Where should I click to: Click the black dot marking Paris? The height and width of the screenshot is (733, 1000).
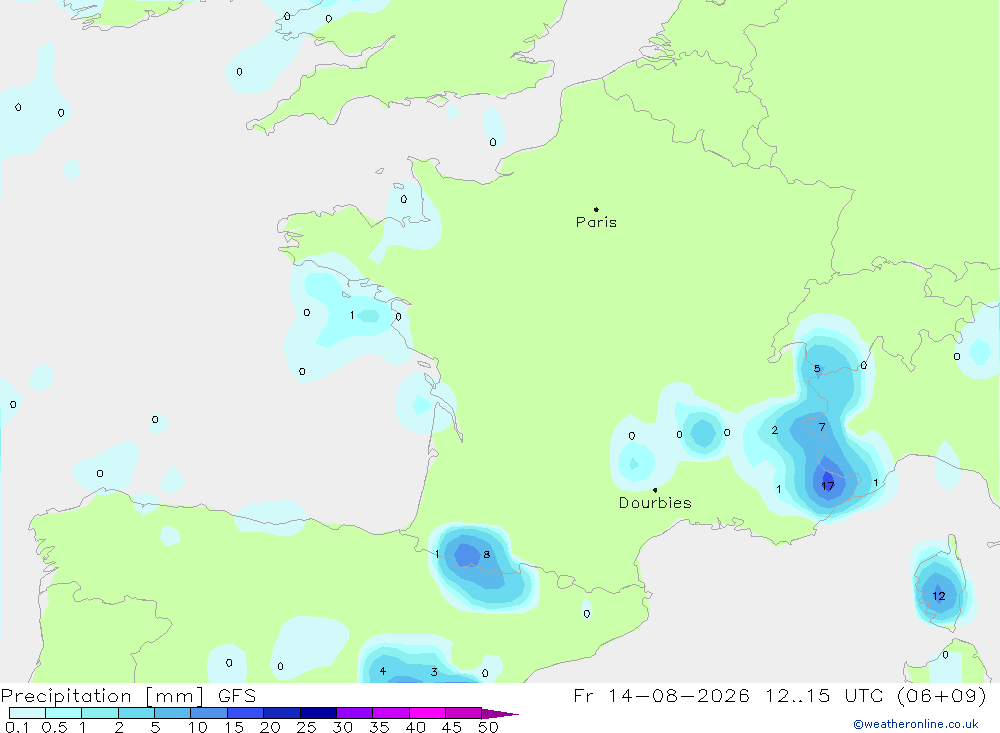pyautogui.click(x=596, y=209)
